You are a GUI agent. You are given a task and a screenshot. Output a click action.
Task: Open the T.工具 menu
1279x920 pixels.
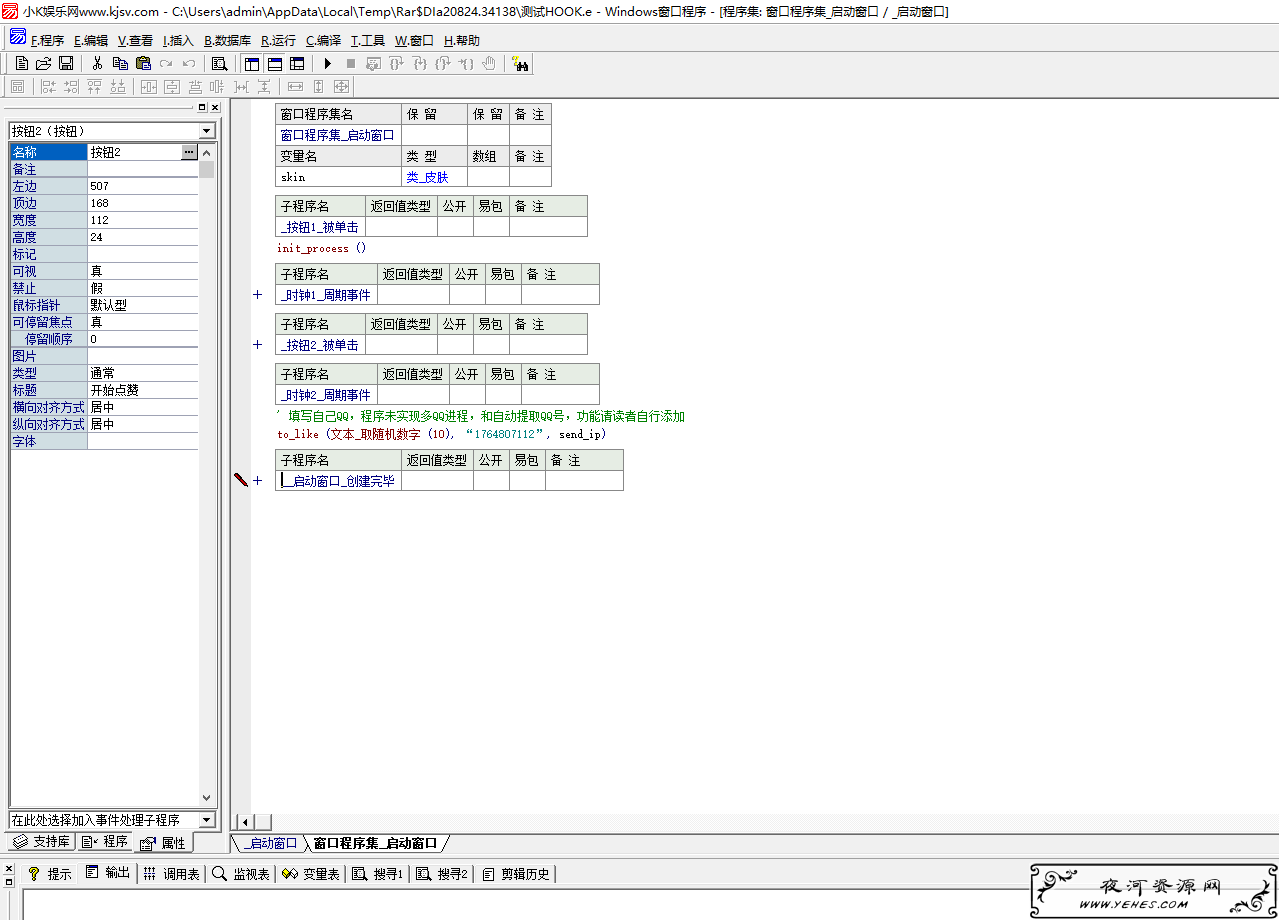(367, 41)
